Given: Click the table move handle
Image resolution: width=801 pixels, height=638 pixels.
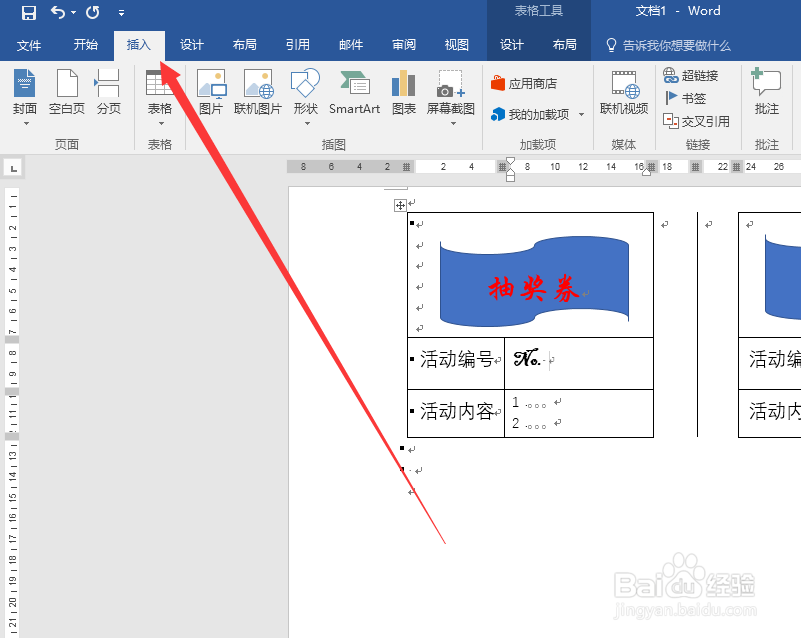Looking at the screenshot, I should click(400, 205).
